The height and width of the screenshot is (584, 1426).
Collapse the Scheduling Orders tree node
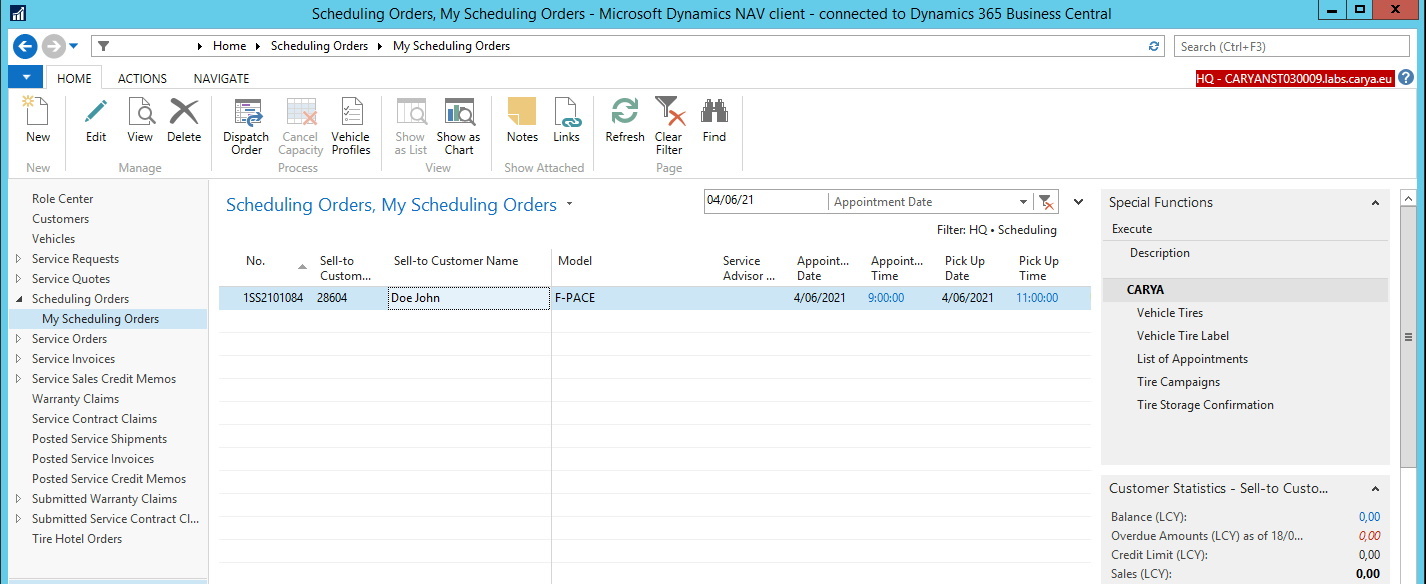click(19, 299)
